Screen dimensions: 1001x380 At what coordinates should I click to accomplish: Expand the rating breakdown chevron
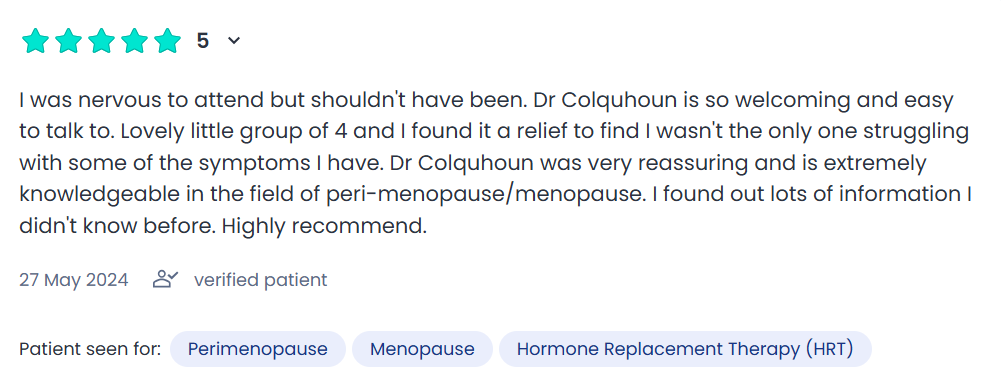[234, 41]
